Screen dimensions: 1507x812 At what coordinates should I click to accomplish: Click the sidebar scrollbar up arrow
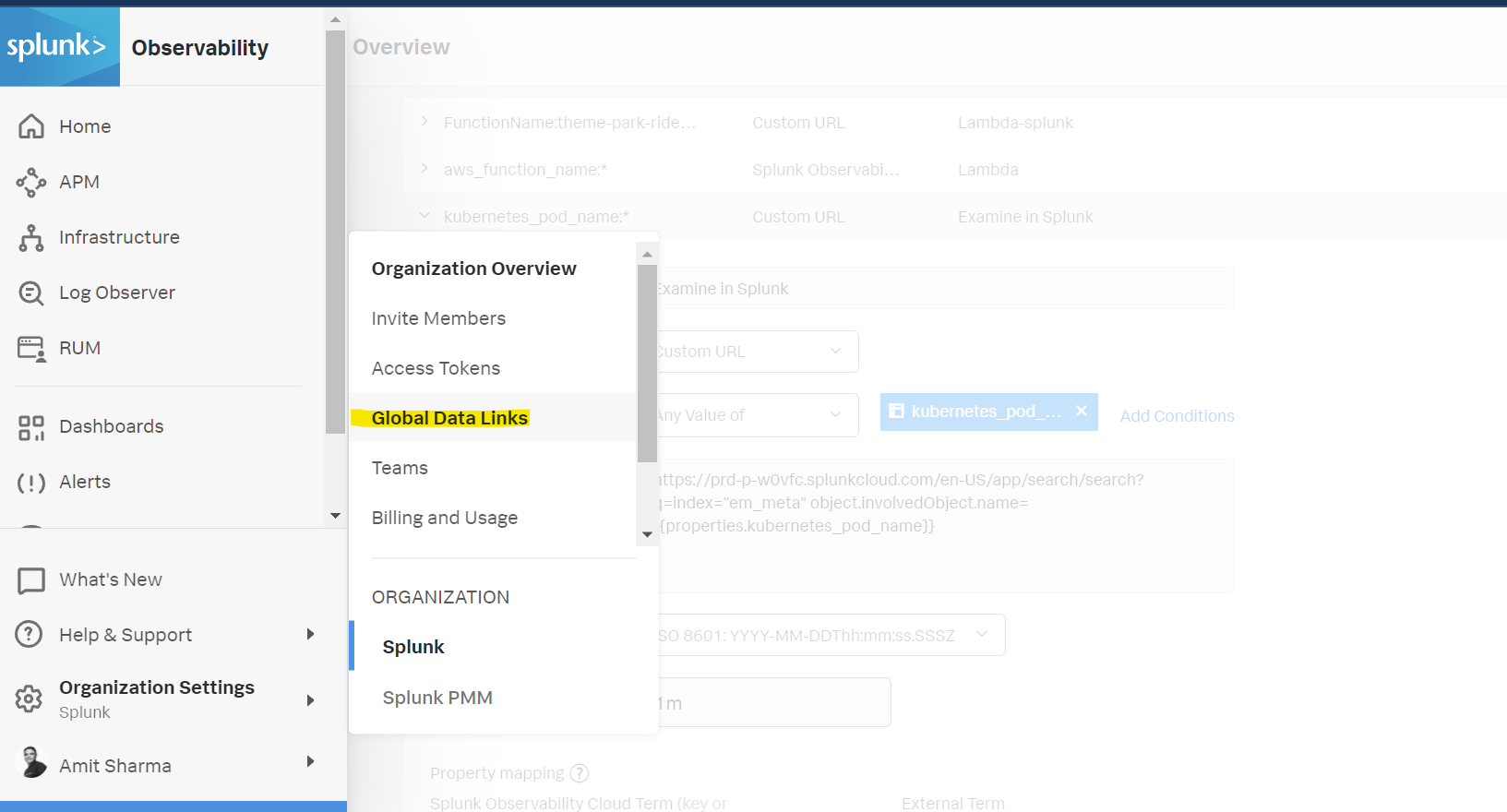click(x=335, y=19)
